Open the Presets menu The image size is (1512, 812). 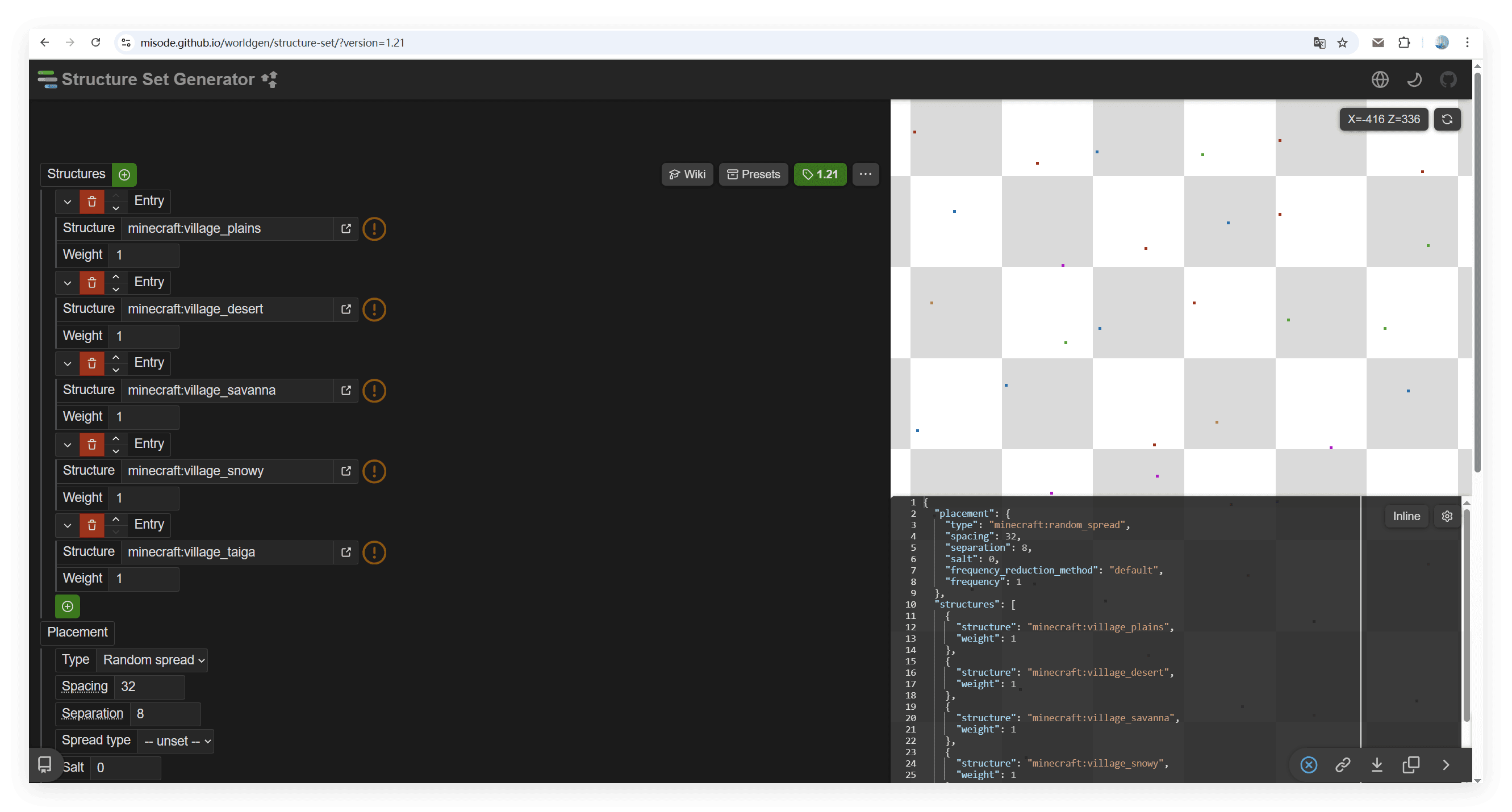[x=753, y=174]
